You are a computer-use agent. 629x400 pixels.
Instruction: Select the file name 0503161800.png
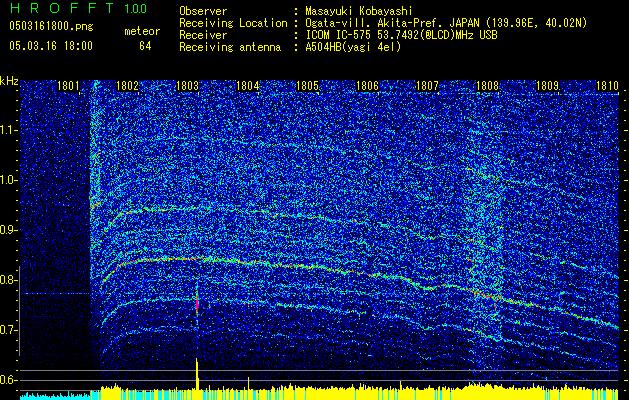(51, 26)
